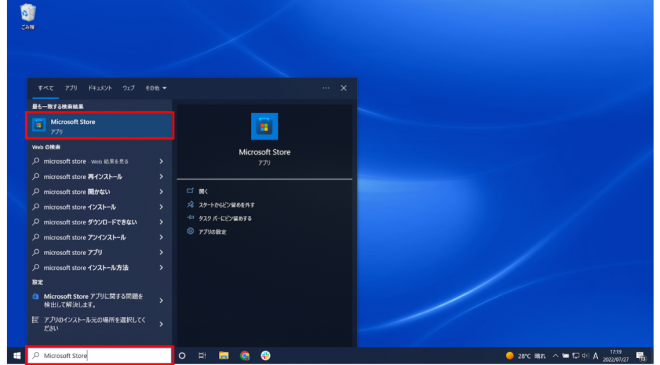Launch Slack from the taskbar

[265, 356]
